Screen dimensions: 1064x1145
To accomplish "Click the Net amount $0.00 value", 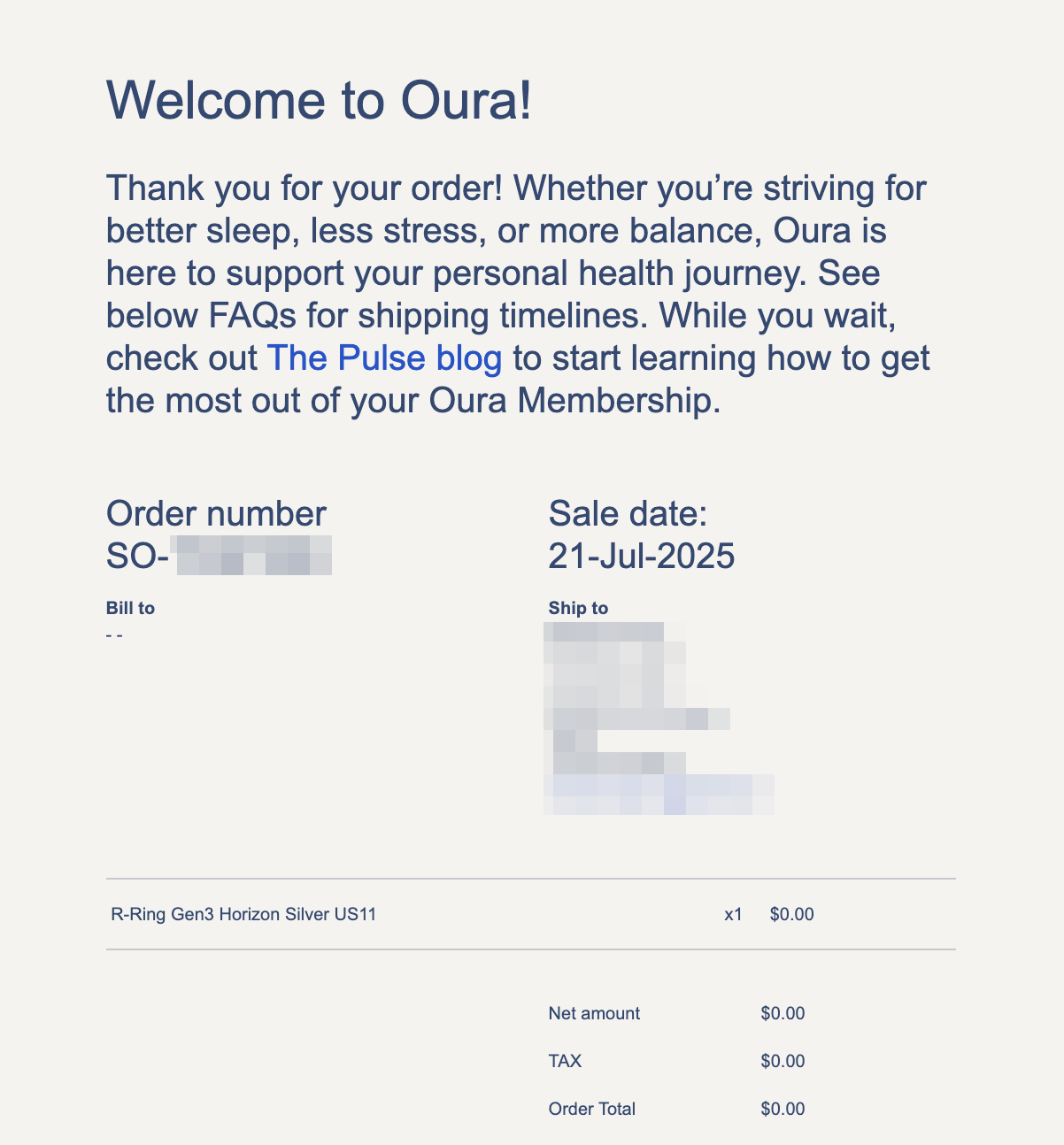I will click(783, 1013).
